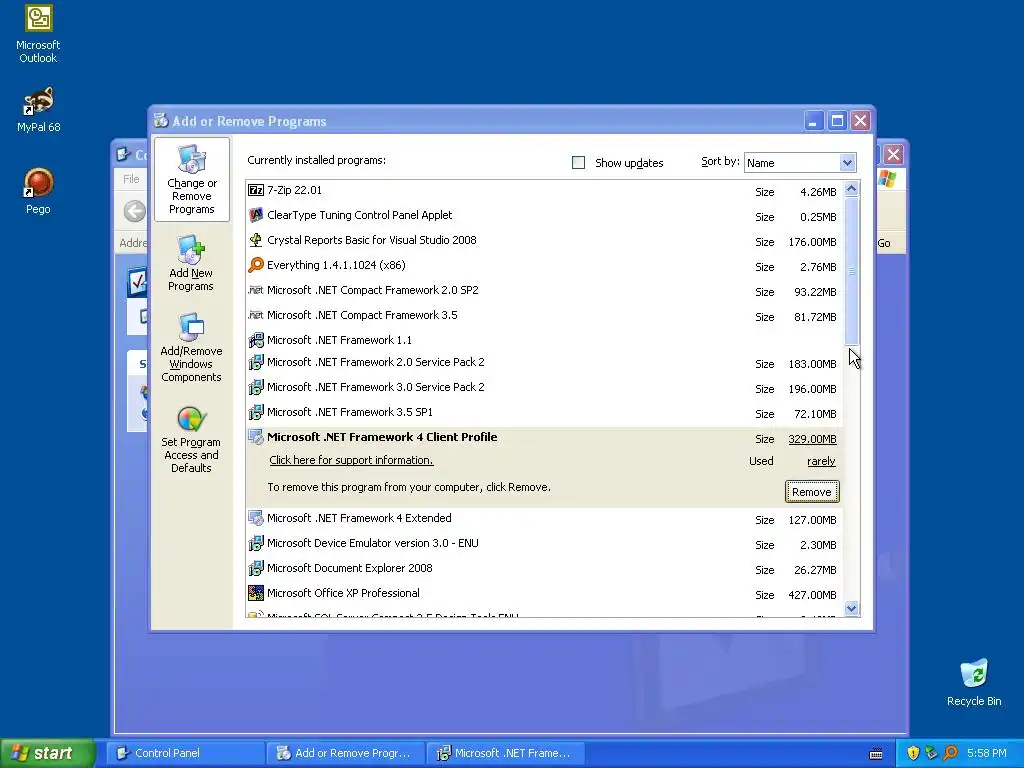
Task: Click scrollbar down arrow in program list
Action: coord(851,609)
